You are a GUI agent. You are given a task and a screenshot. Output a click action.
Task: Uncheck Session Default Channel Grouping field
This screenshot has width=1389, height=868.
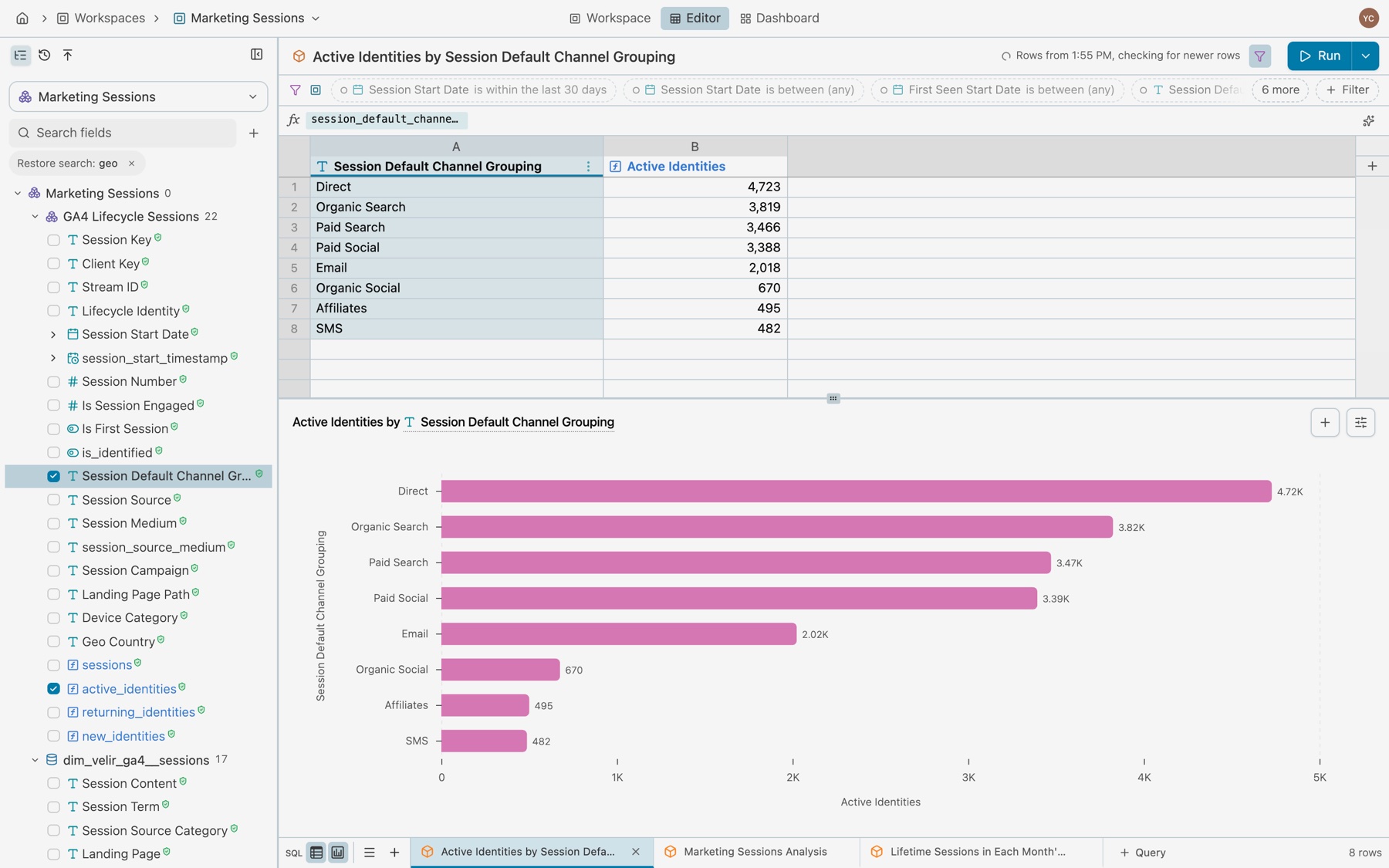coord(53,476)
